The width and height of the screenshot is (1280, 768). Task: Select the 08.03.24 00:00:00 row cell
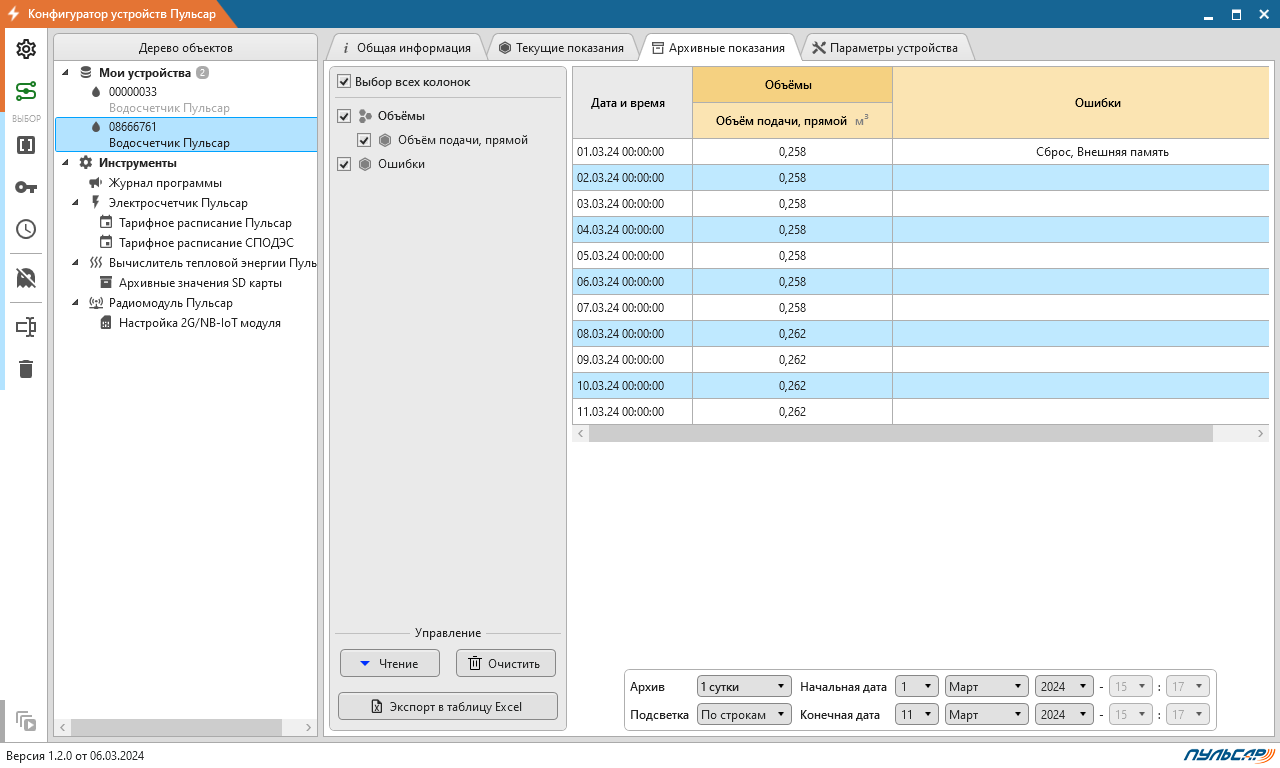pos(632,334)
